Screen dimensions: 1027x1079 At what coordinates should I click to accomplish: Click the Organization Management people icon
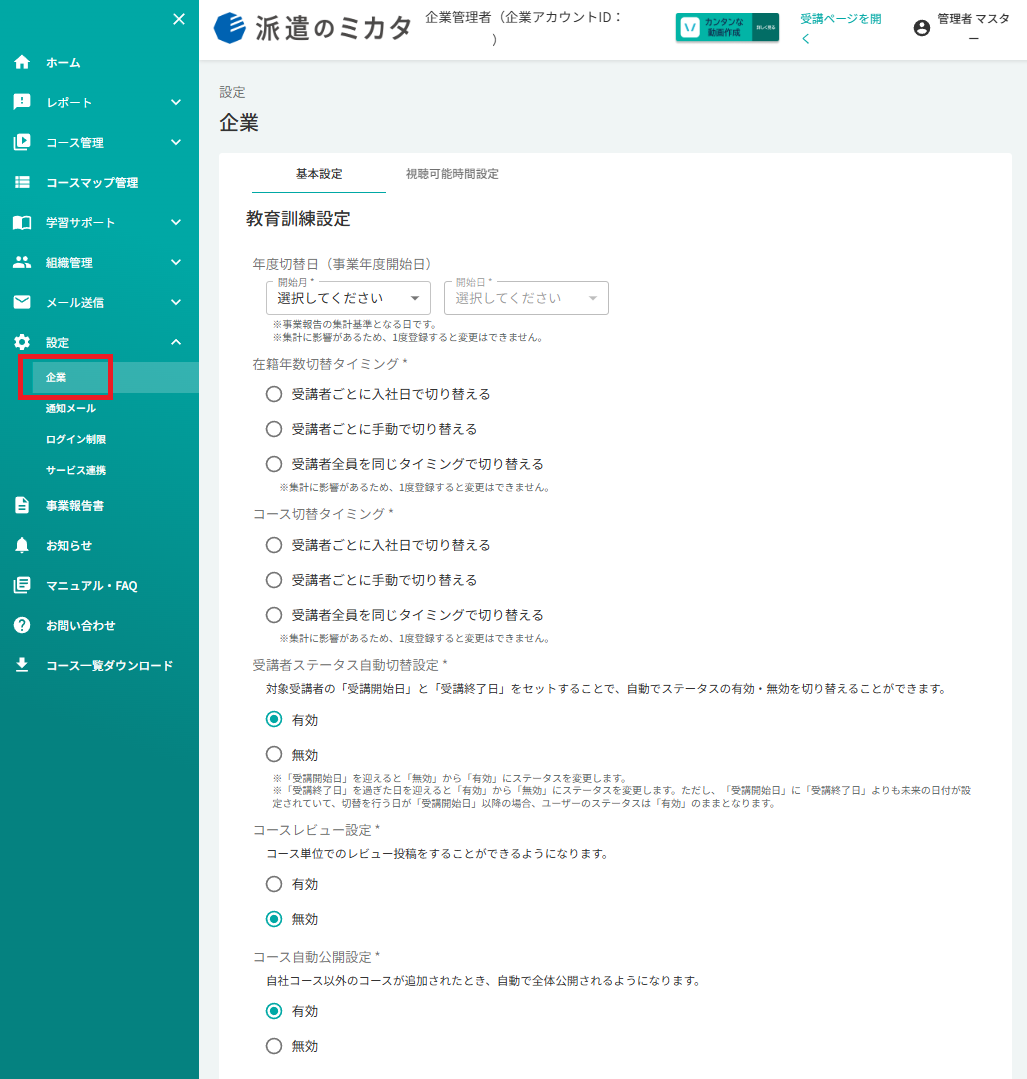pyautogui.click(x=22, y=262)
